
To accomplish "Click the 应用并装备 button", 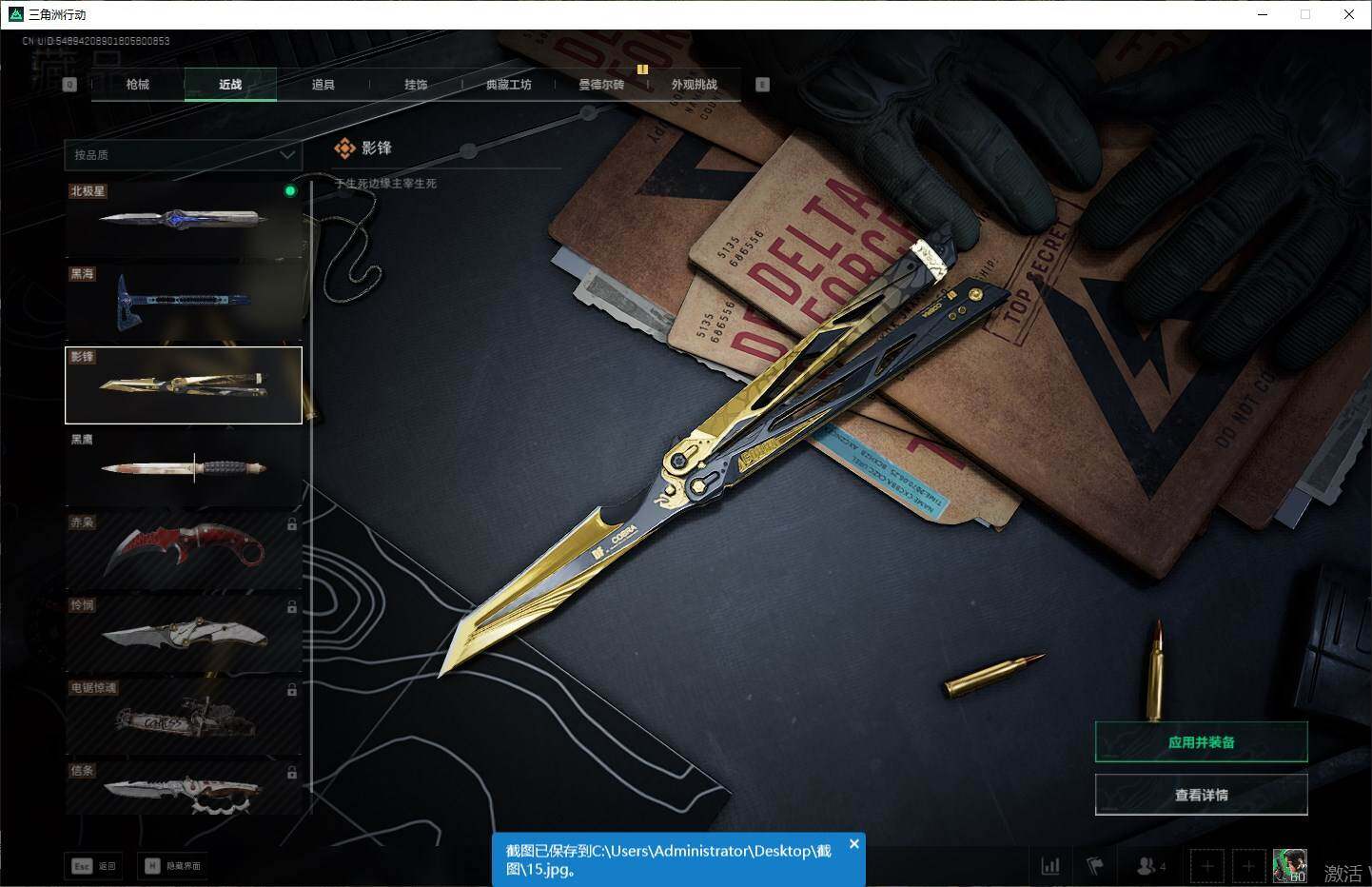I will point(1202,742).
